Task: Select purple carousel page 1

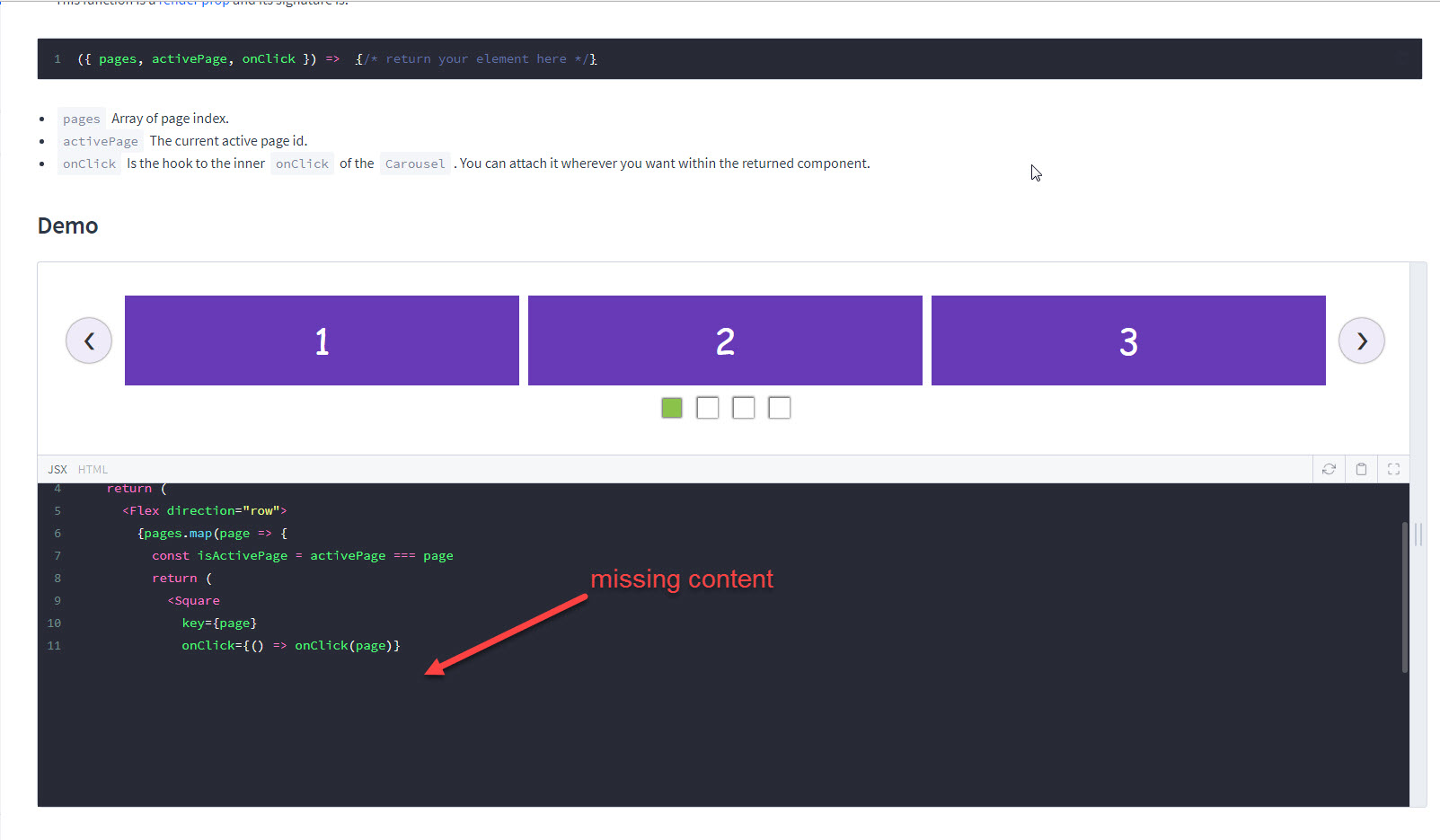Action: pos(321,340)
